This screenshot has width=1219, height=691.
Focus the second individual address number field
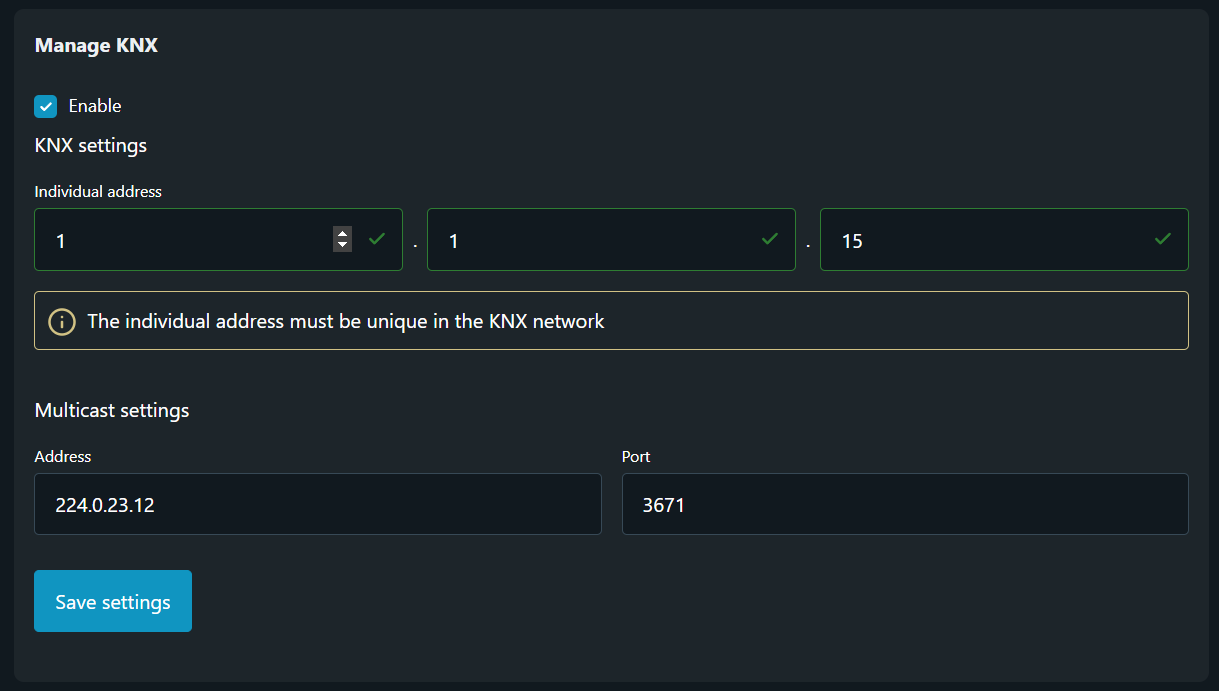590,240
